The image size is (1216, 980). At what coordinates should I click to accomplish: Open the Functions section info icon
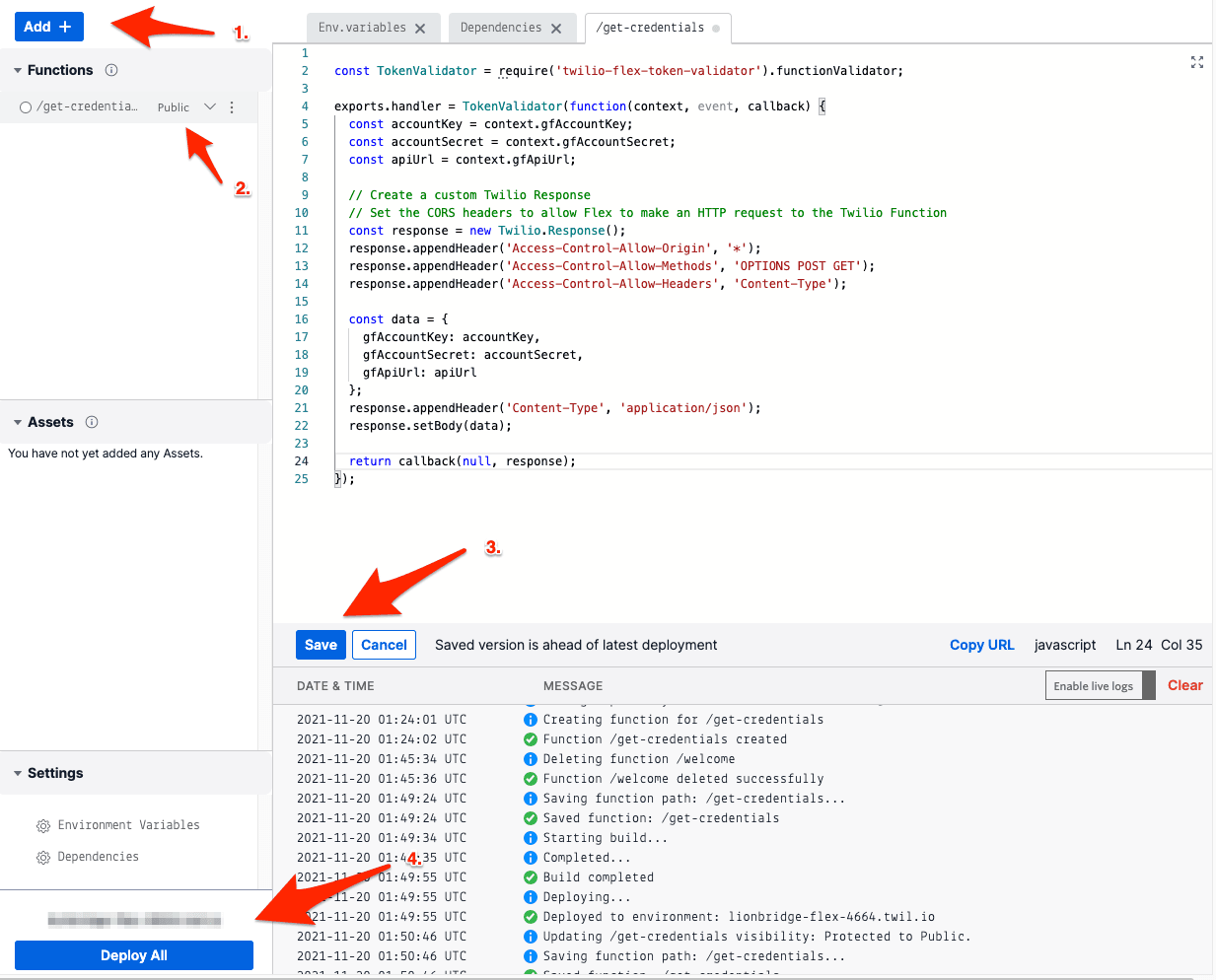[109, 70]
